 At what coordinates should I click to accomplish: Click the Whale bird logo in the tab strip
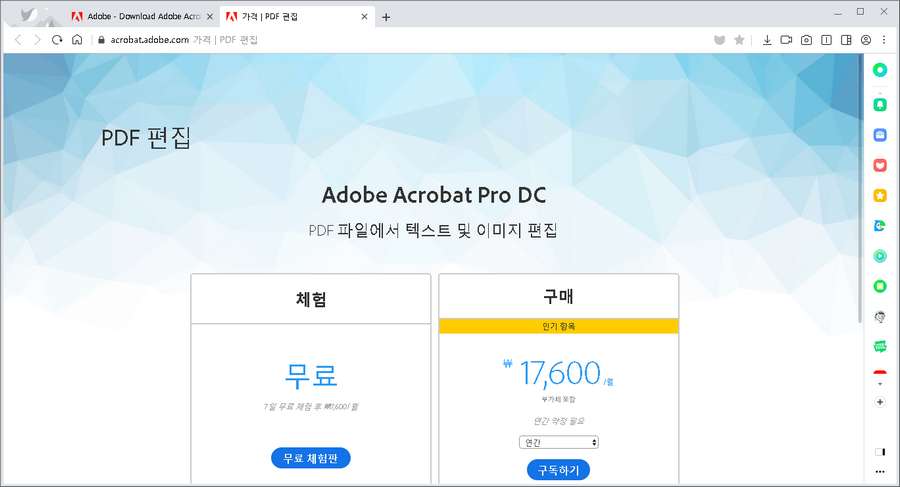click(x=29, y=15)
